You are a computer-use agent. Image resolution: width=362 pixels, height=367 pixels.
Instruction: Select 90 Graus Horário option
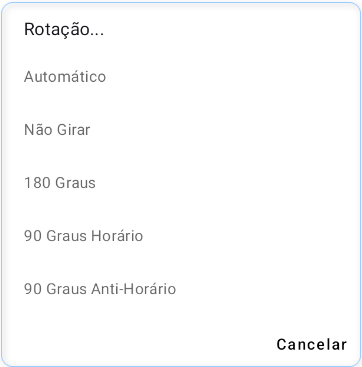pyautogui.click(x=181, y=236)
